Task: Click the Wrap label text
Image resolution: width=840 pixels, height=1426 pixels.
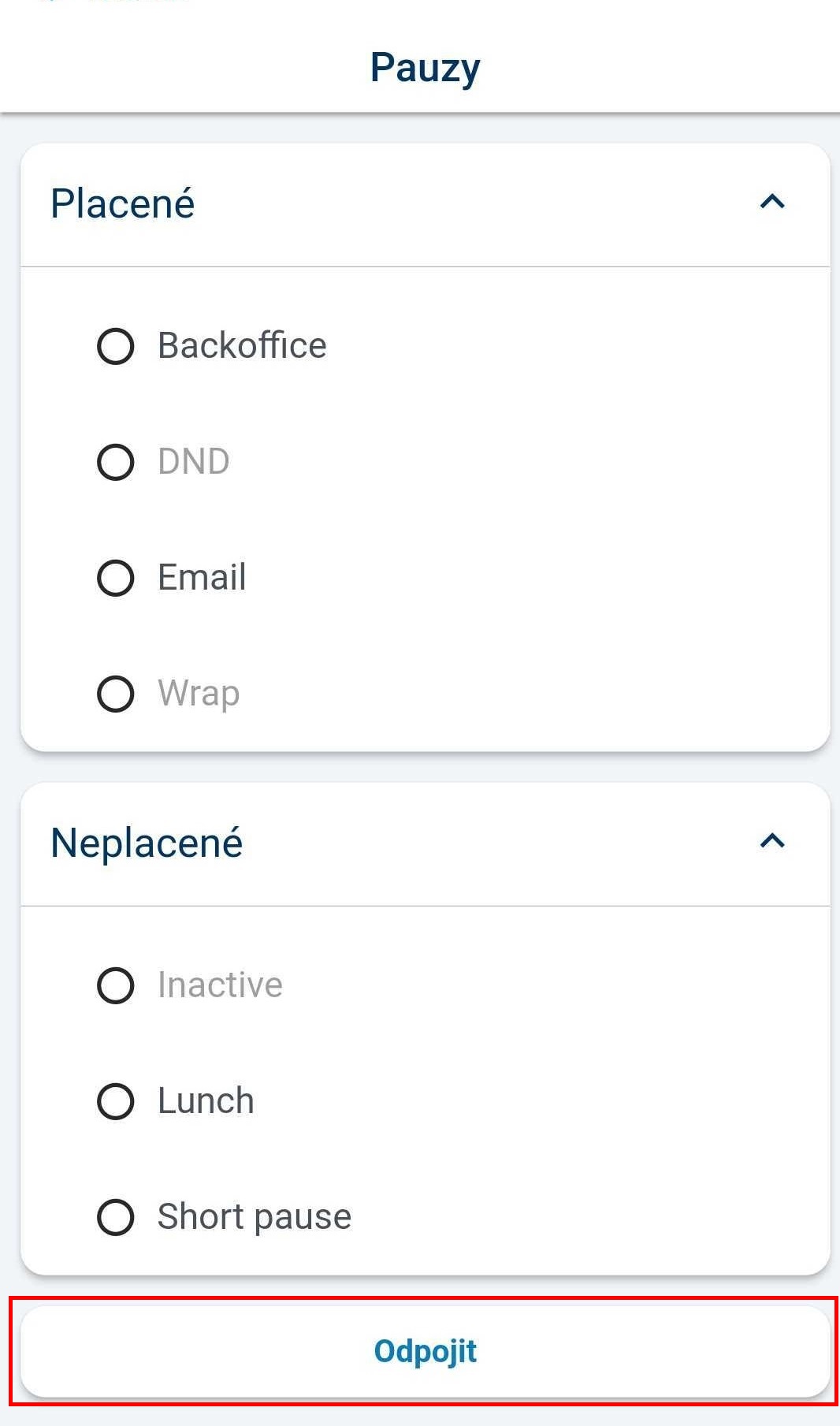Action: 199,694
